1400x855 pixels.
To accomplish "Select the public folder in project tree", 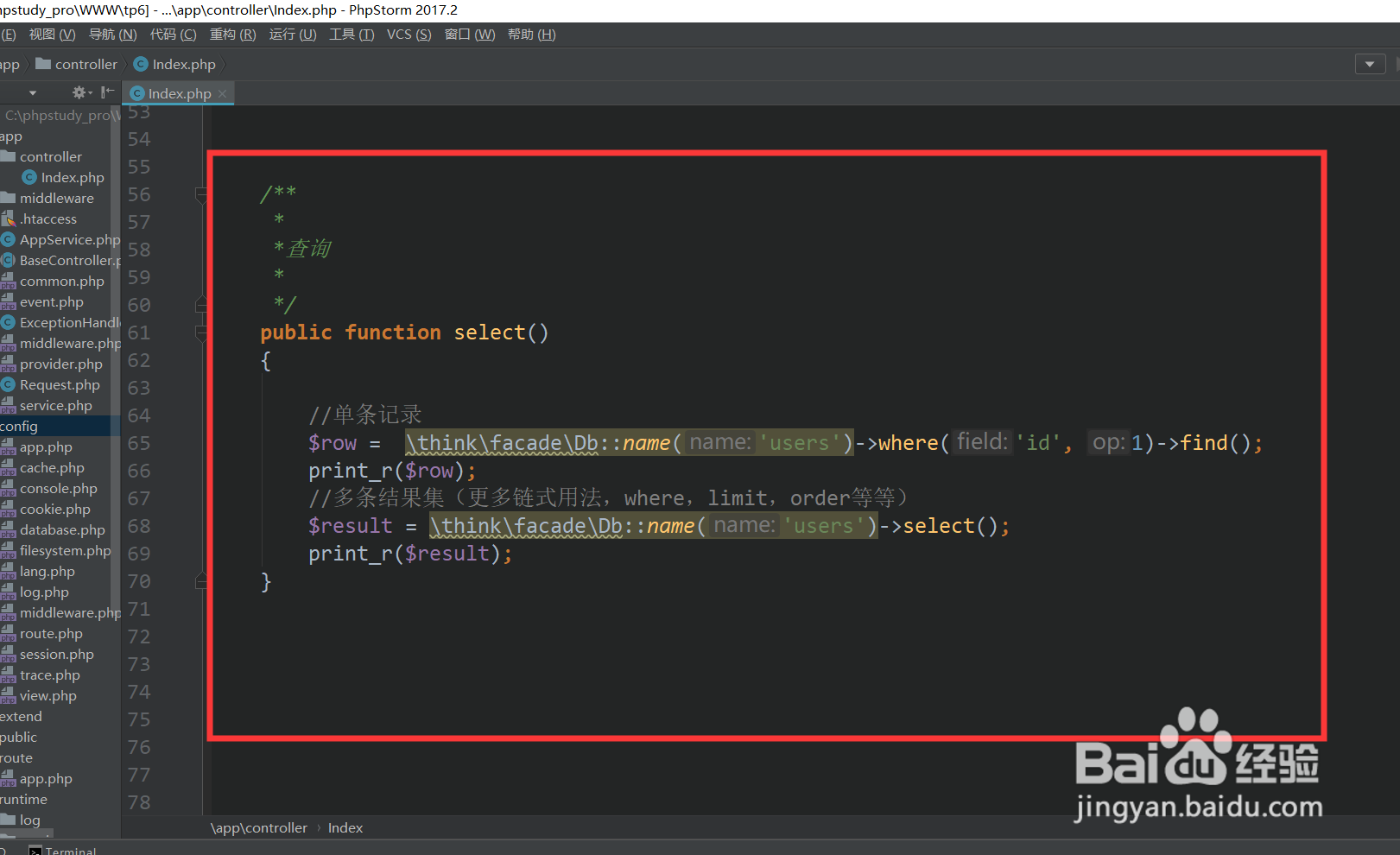I will pos(18,737).
